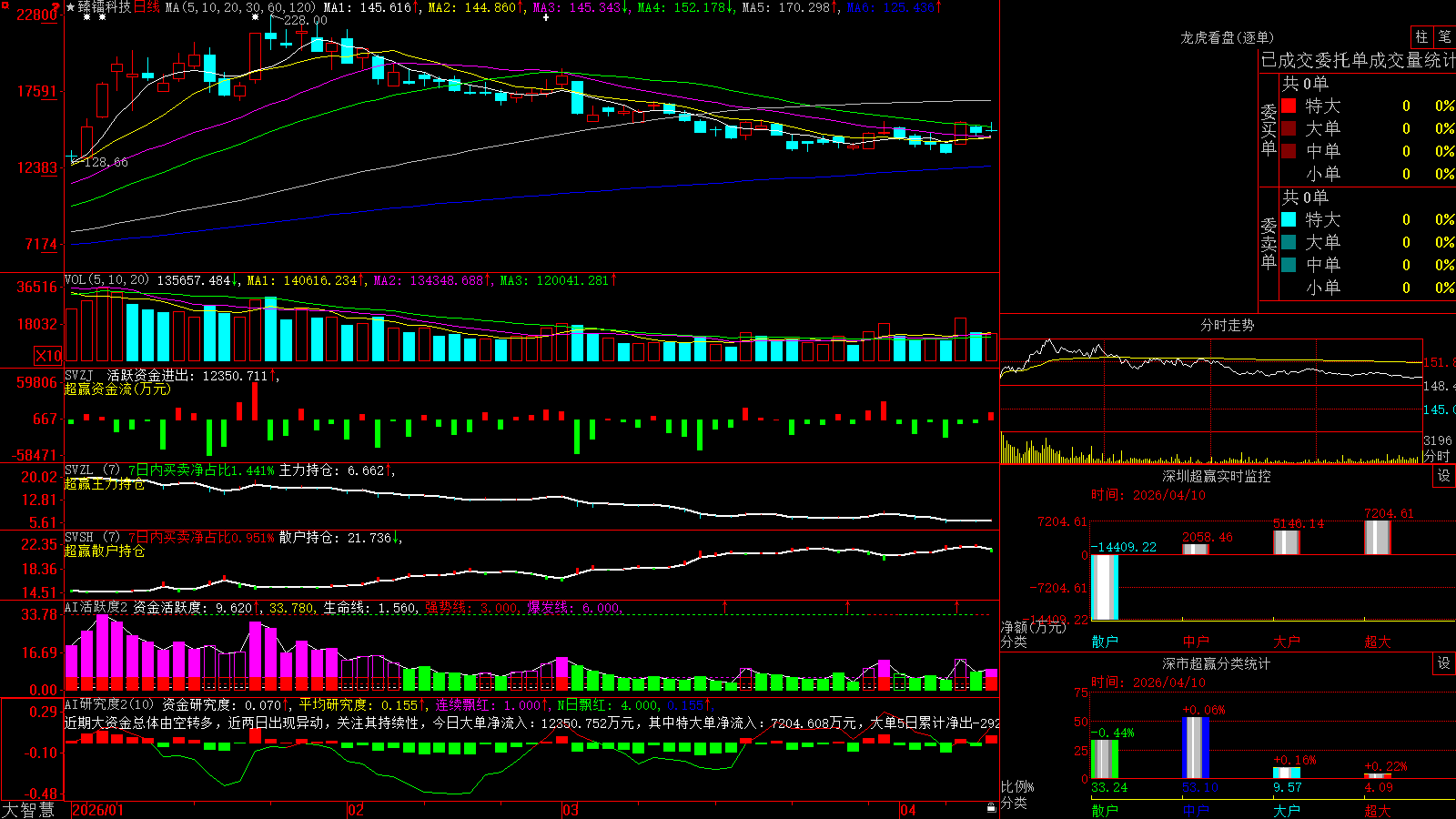Click the 深圳超赢实时监控 panel title

1216,476
